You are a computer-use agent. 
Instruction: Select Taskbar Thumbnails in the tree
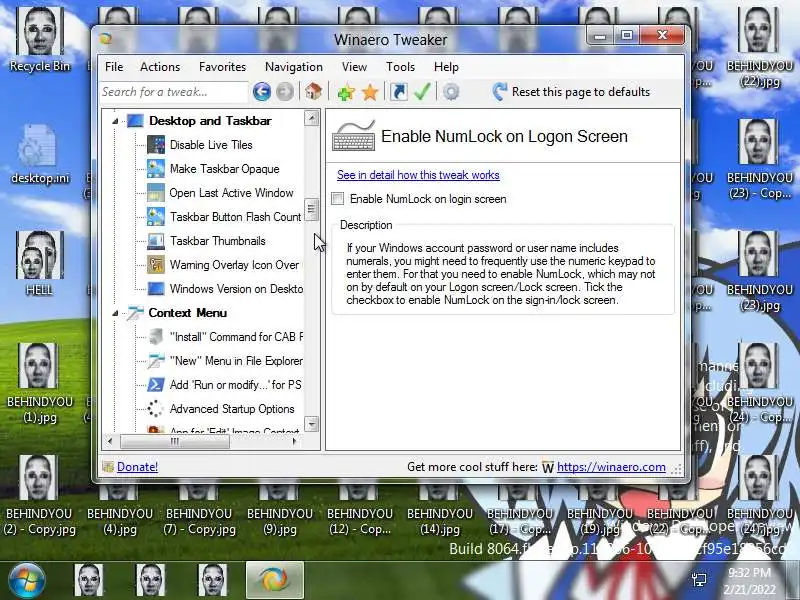(x=218, y=241)
